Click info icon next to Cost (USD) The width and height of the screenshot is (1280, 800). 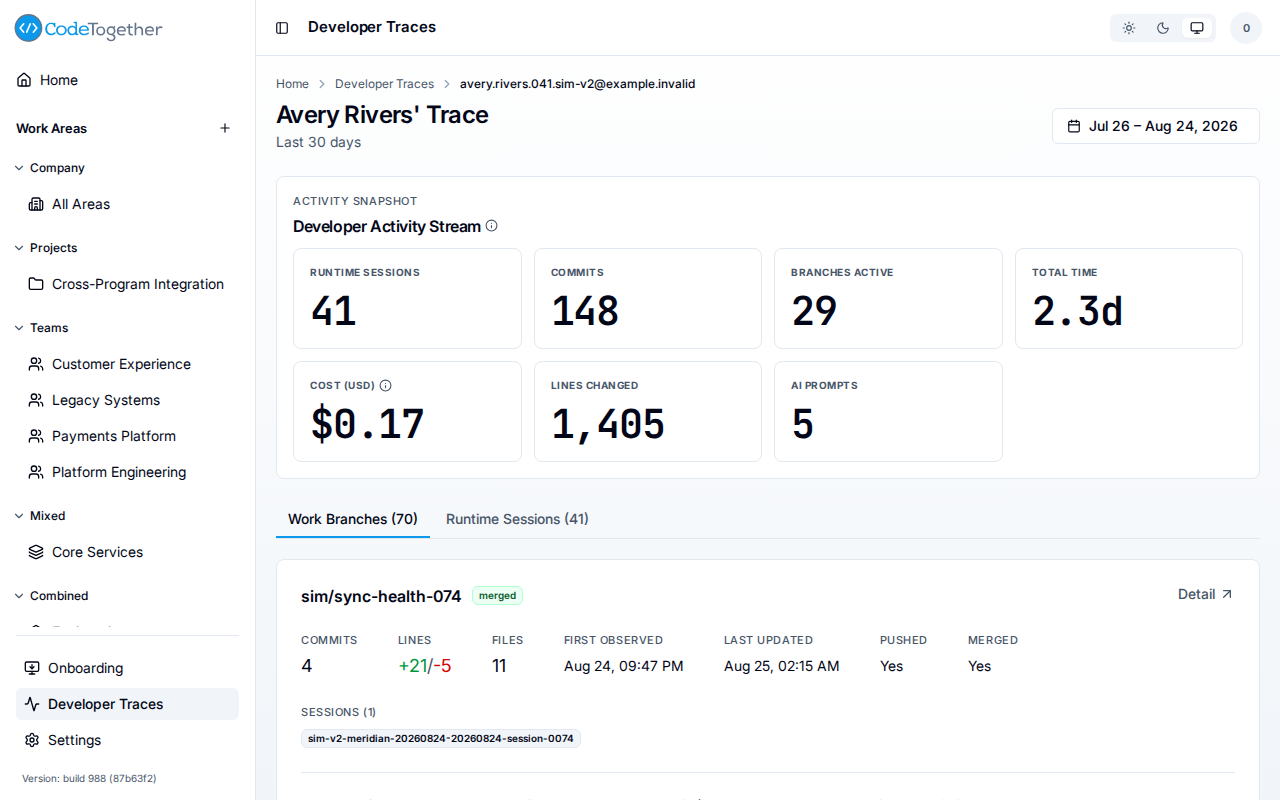(386, 385)
